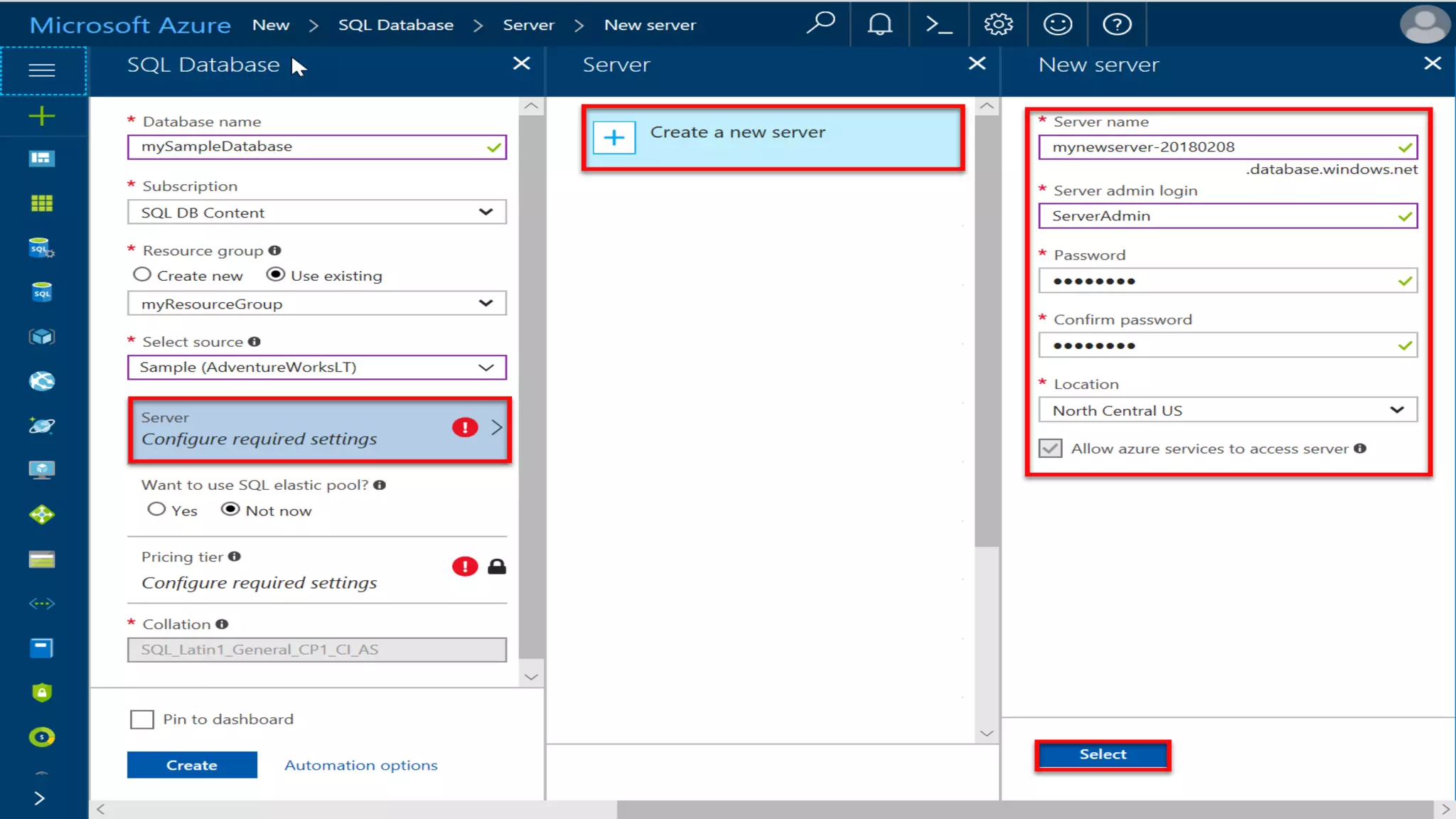
Task: Click the horizontal scrollbar at the bottom
Action: pos(1024,809)
